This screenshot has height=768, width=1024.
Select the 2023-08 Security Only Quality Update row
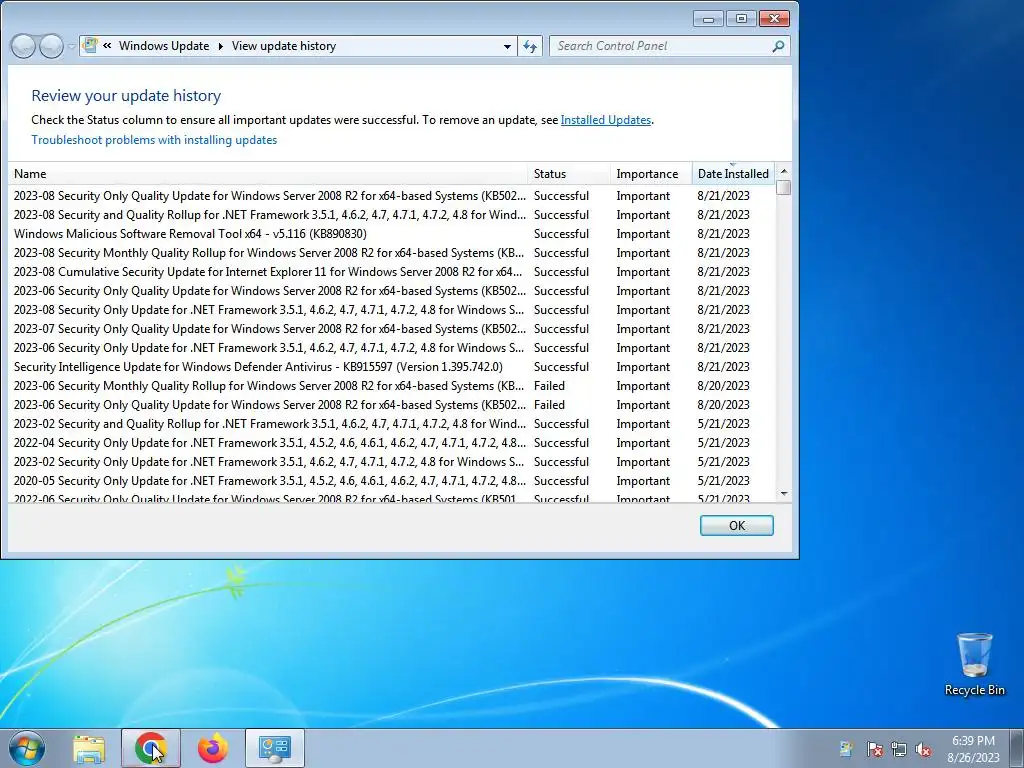[x=392, y=196]
